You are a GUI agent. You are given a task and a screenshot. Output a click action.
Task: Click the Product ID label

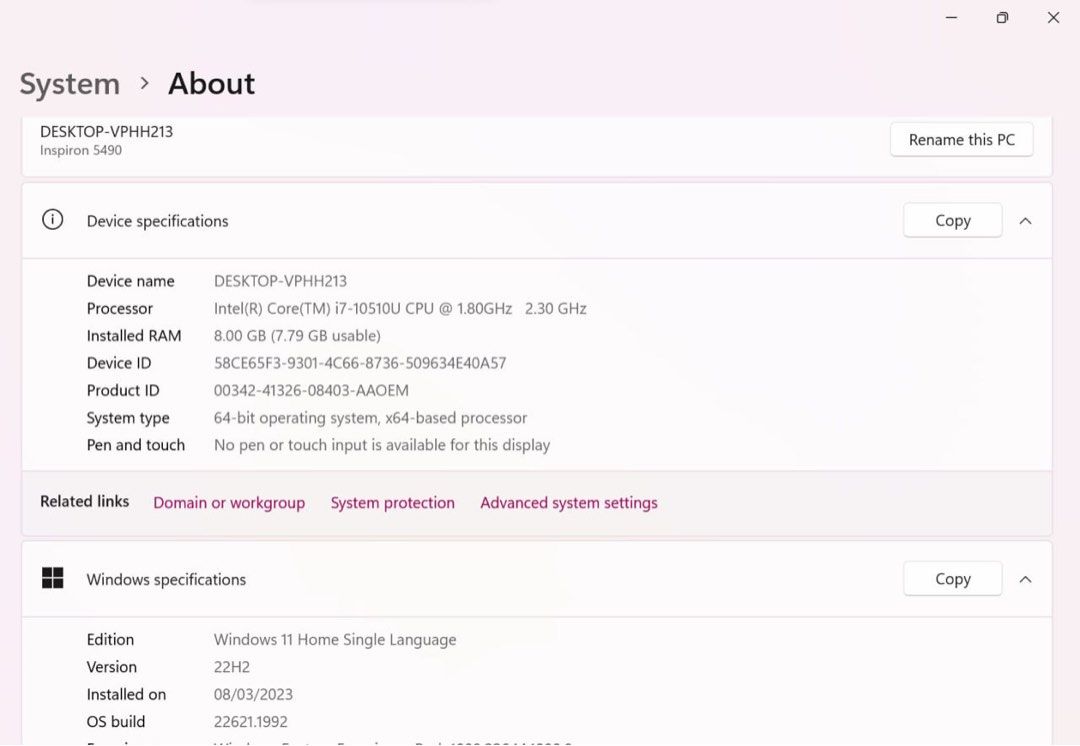[123, 391]
